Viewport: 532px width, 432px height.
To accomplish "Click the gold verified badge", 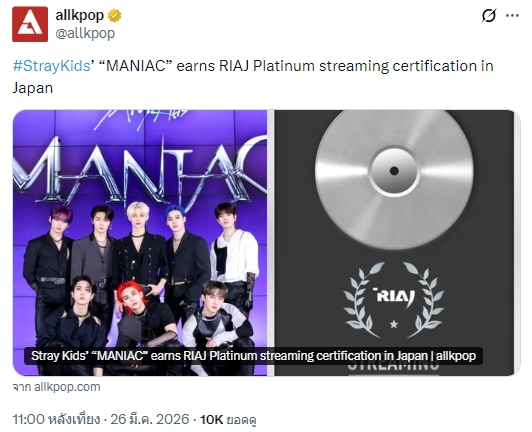I will [x=114, y=16].
